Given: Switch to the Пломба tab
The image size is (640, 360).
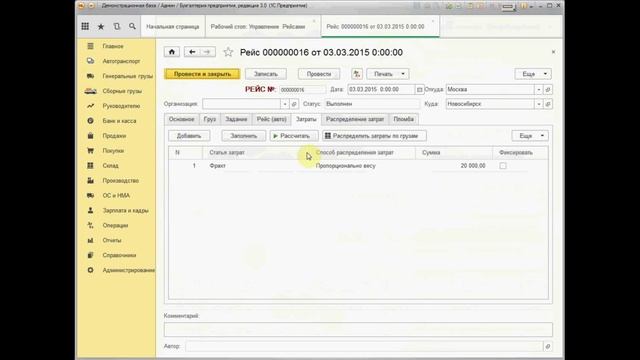Looking at the screenshot, I should coord(404,119).
